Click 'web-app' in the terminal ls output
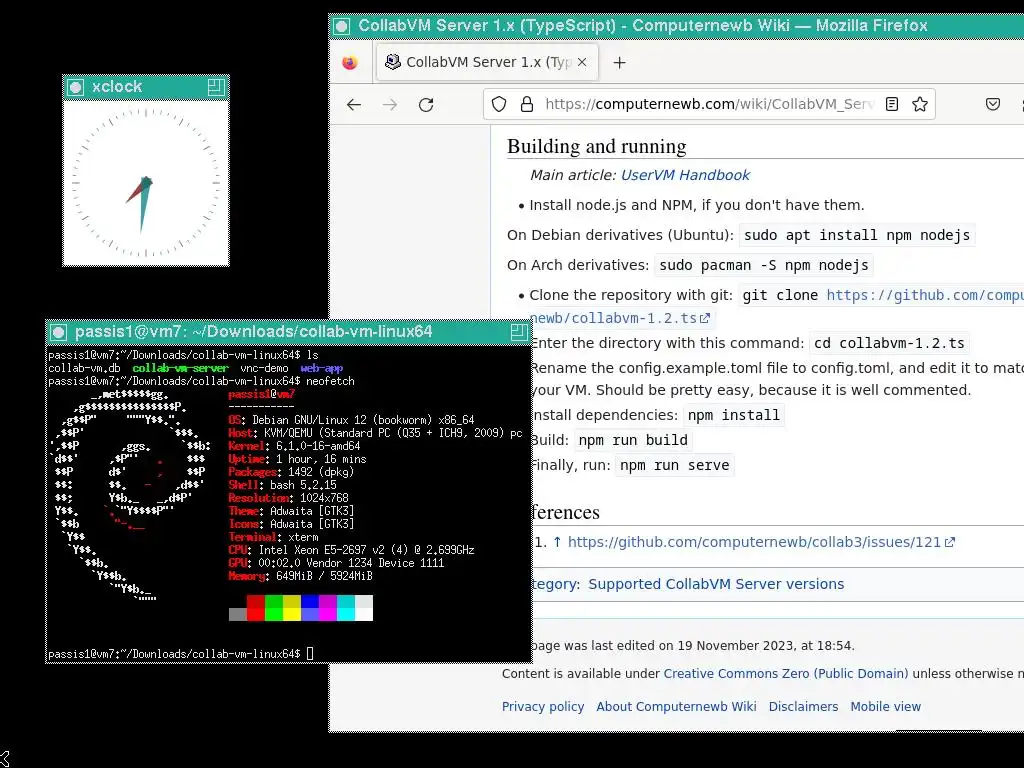Viewport: 1024px width, 768px height. point(321,368)
